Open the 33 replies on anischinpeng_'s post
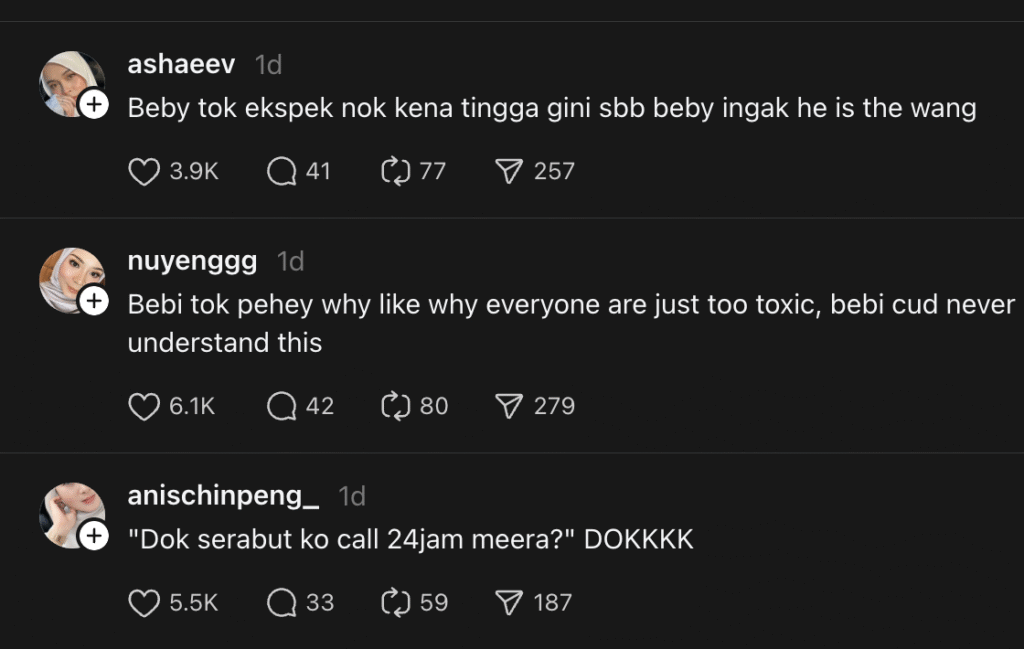The image size is (1024, 649). pyautogui.click(x=282, y=603)
